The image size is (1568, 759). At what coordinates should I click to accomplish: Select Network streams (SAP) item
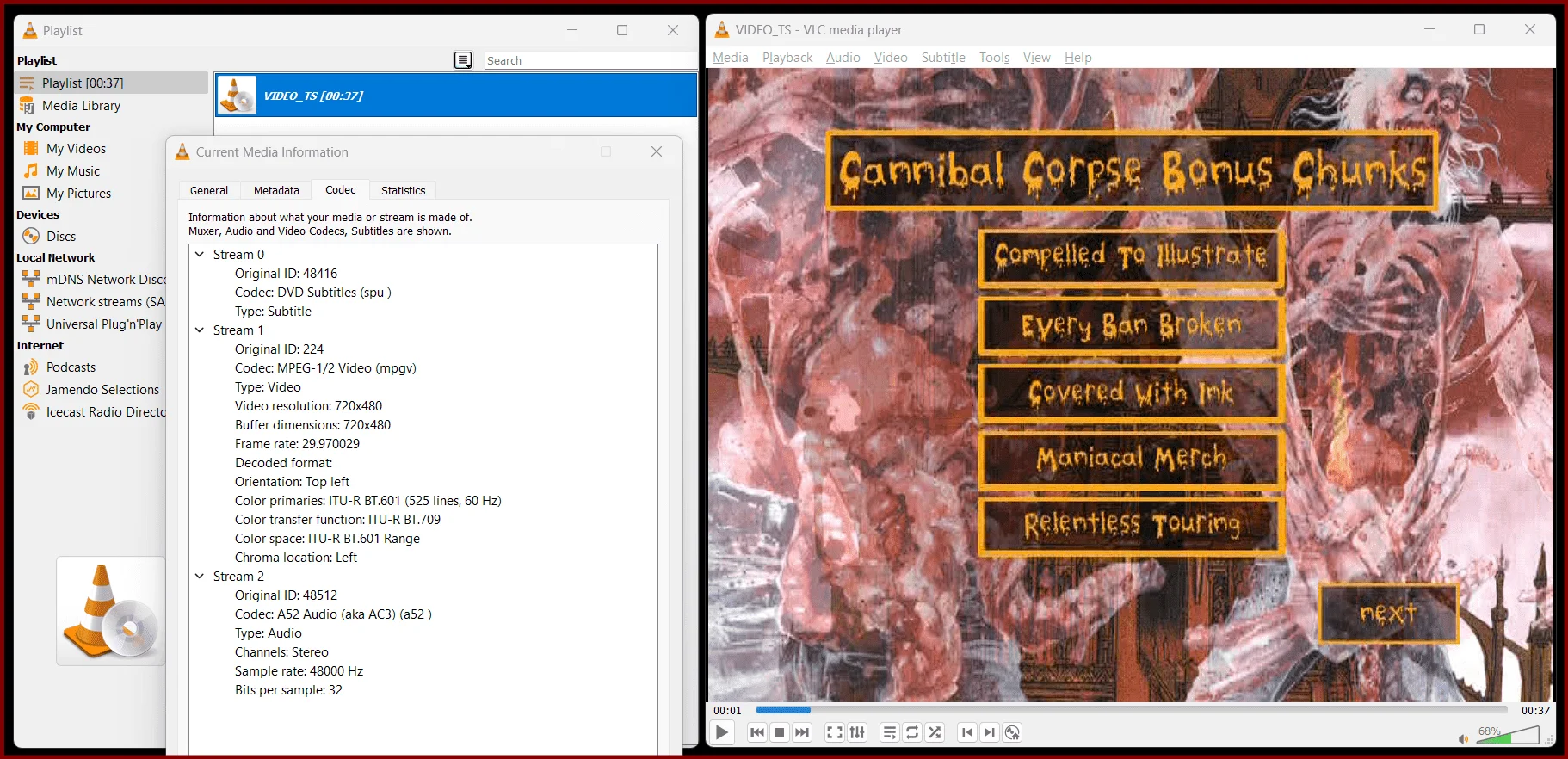click(93, 302)
